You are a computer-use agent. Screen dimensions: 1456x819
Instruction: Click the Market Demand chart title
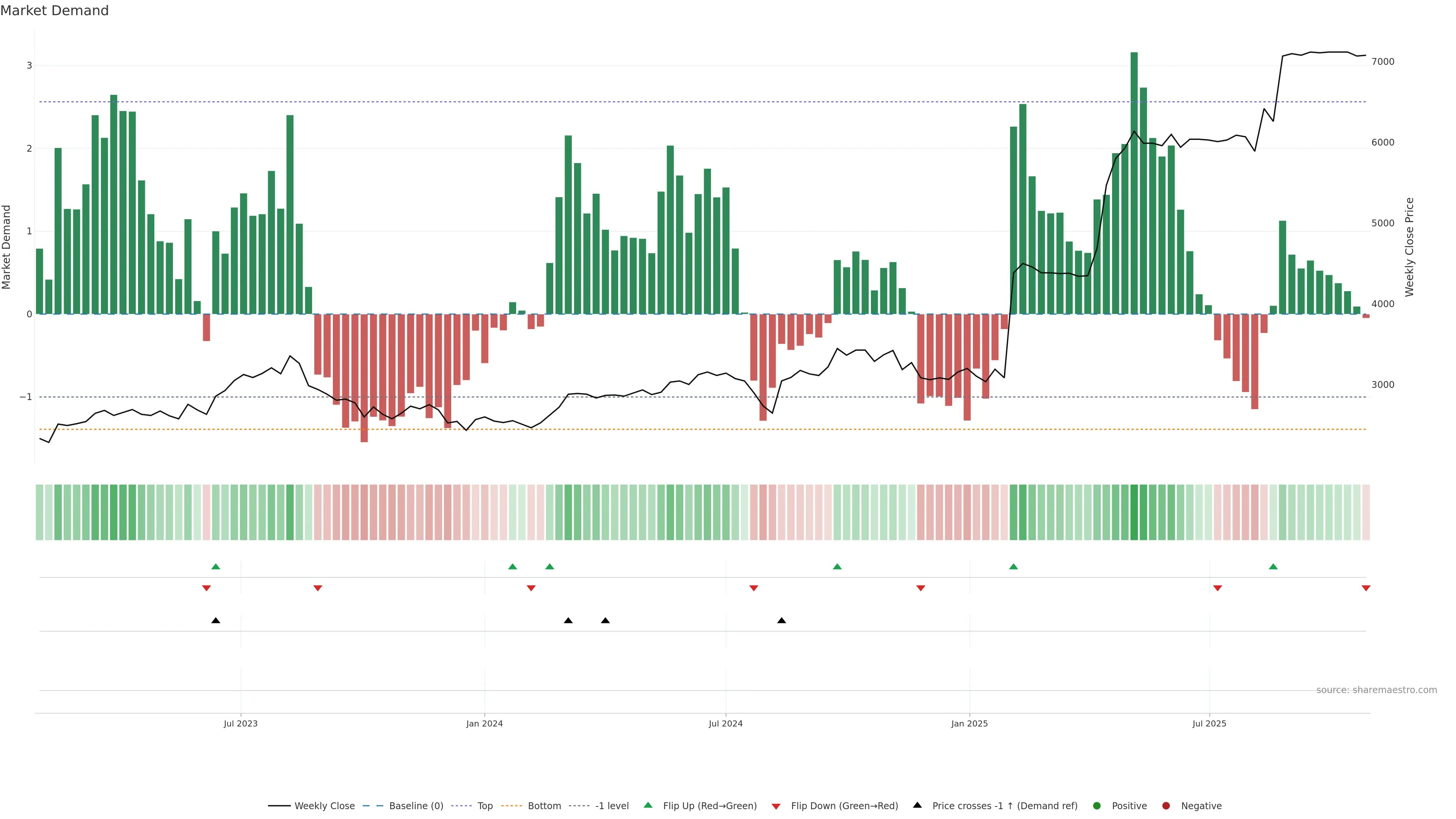54,10
